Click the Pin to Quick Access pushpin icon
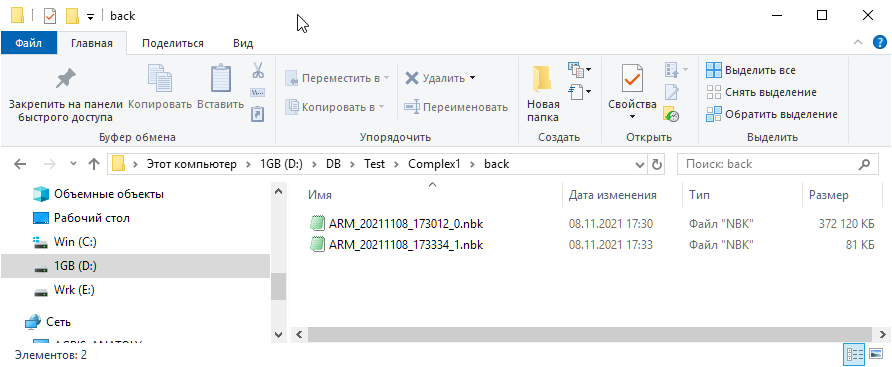 click(65, 79)
